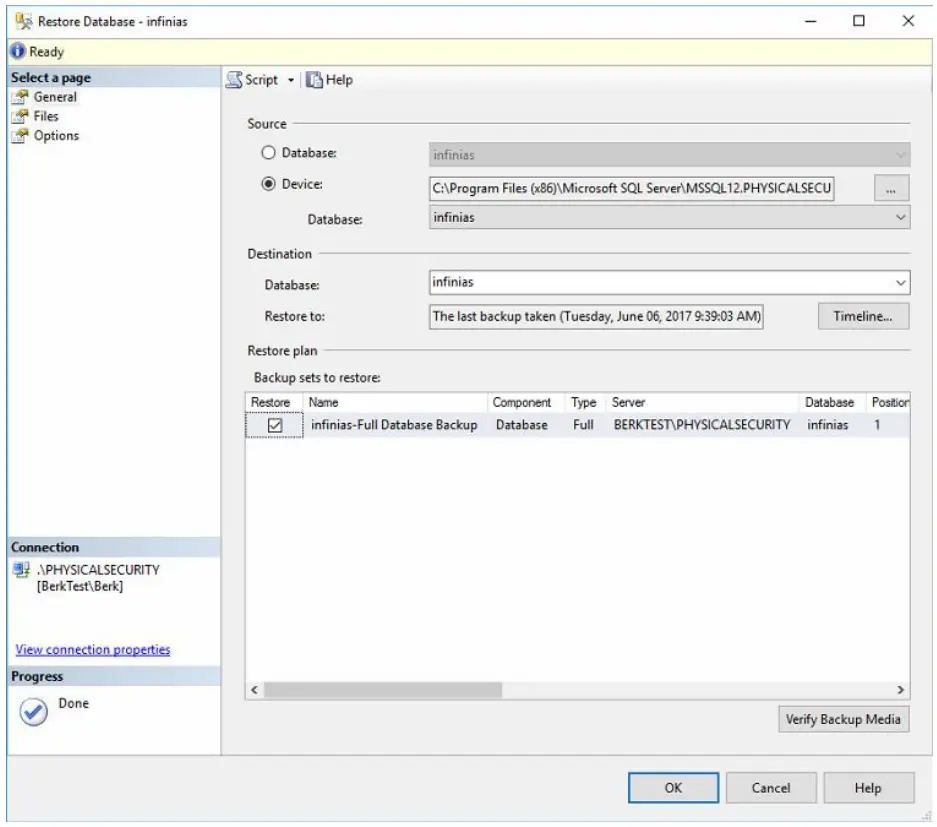
Task: Click the Help icon in toolbar
Action: (314, 80)
